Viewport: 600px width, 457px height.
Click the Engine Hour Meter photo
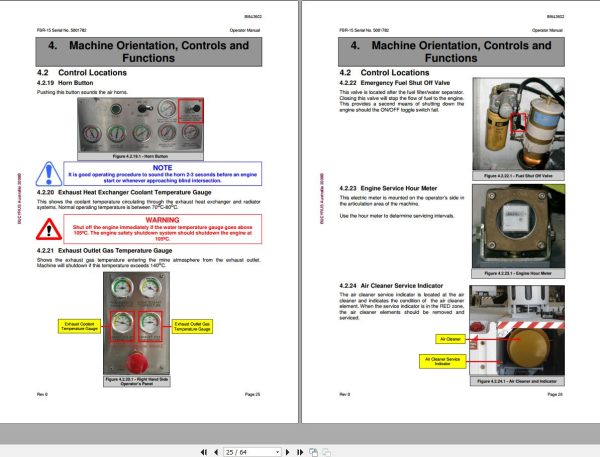click(x=518, y=226)
